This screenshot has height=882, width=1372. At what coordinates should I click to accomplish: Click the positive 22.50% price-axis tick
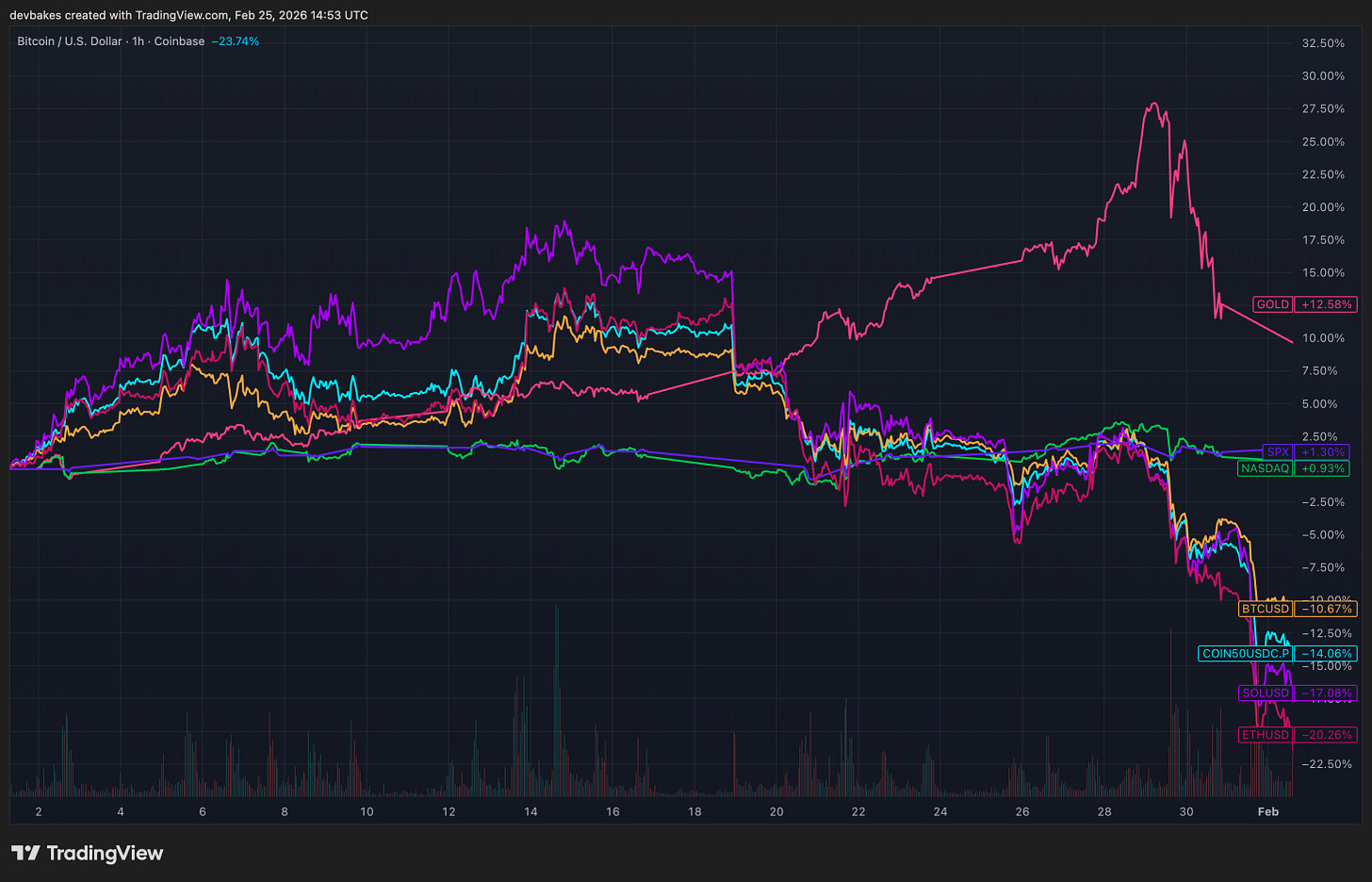click(1323, 174)
